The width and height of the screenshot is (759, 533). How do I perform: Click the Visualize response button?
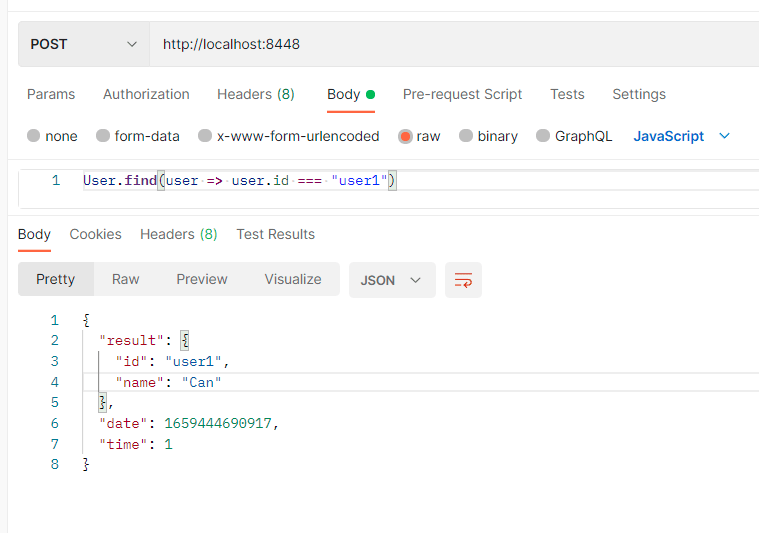(293, 279)
